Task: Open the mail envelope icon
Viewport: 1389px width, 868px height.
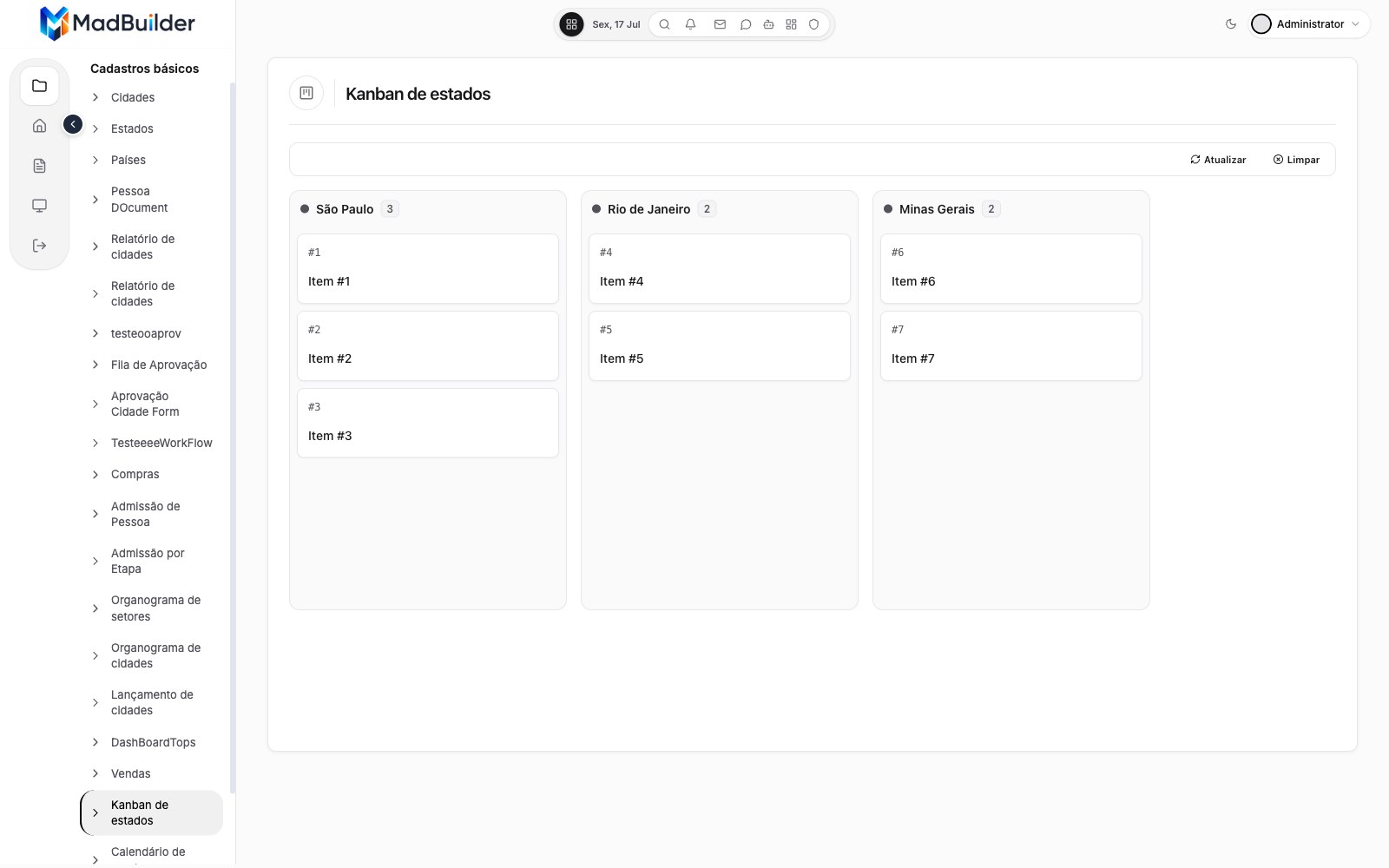Action: point(720,24)
